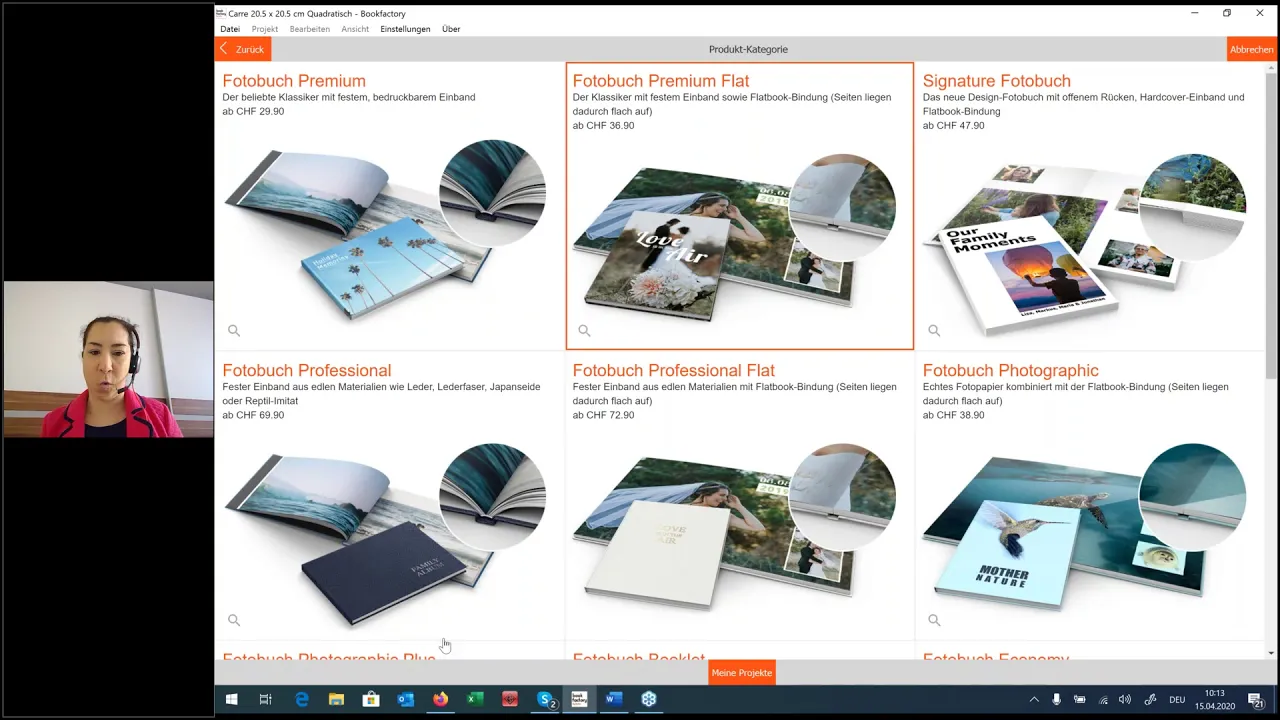Screen dimensions: 1280x720
Task: Click the price text ab CHF 69.90
Action: tap(253, 415)
